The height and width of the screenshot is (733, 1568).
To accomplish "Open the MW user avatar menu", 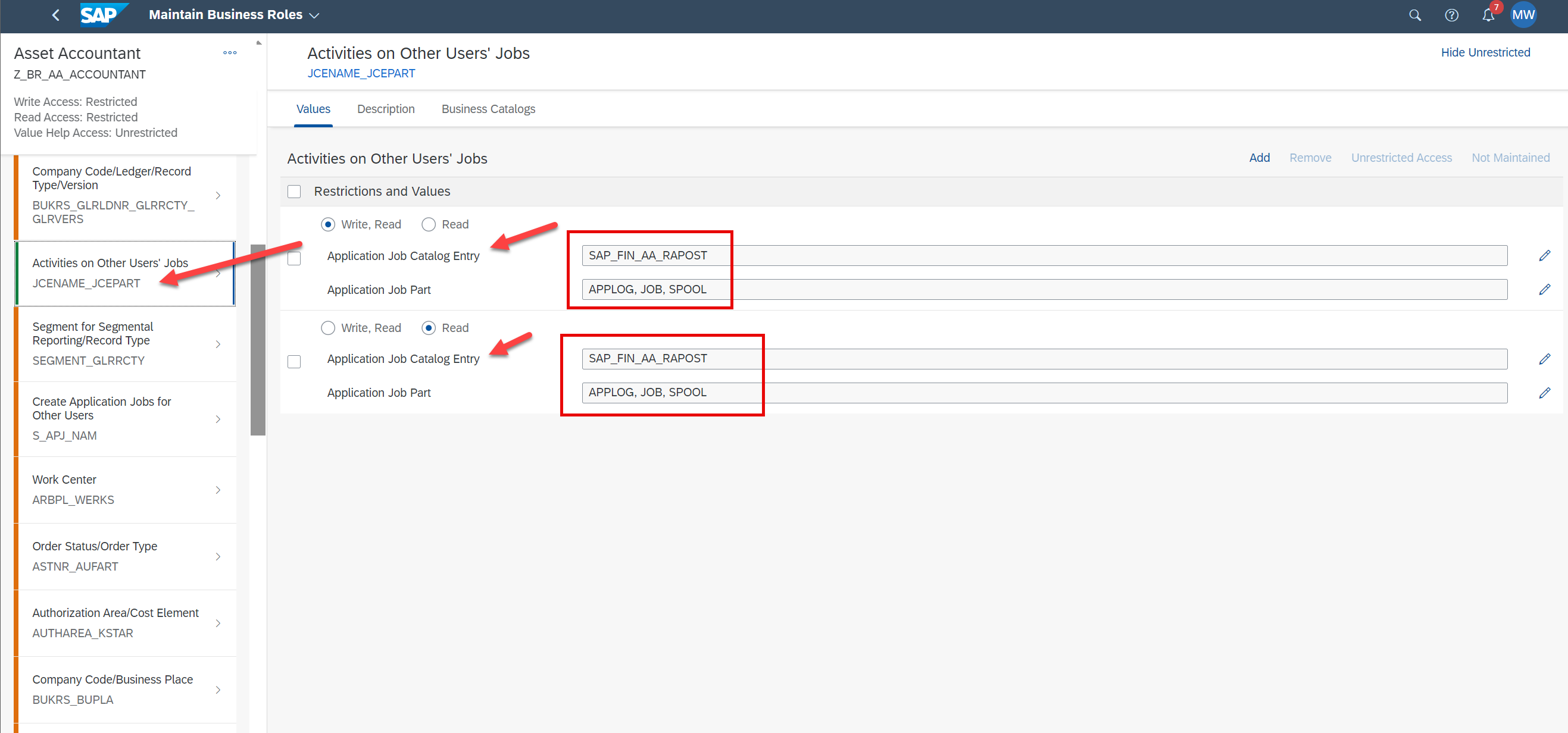I will tap(1523, 15).
